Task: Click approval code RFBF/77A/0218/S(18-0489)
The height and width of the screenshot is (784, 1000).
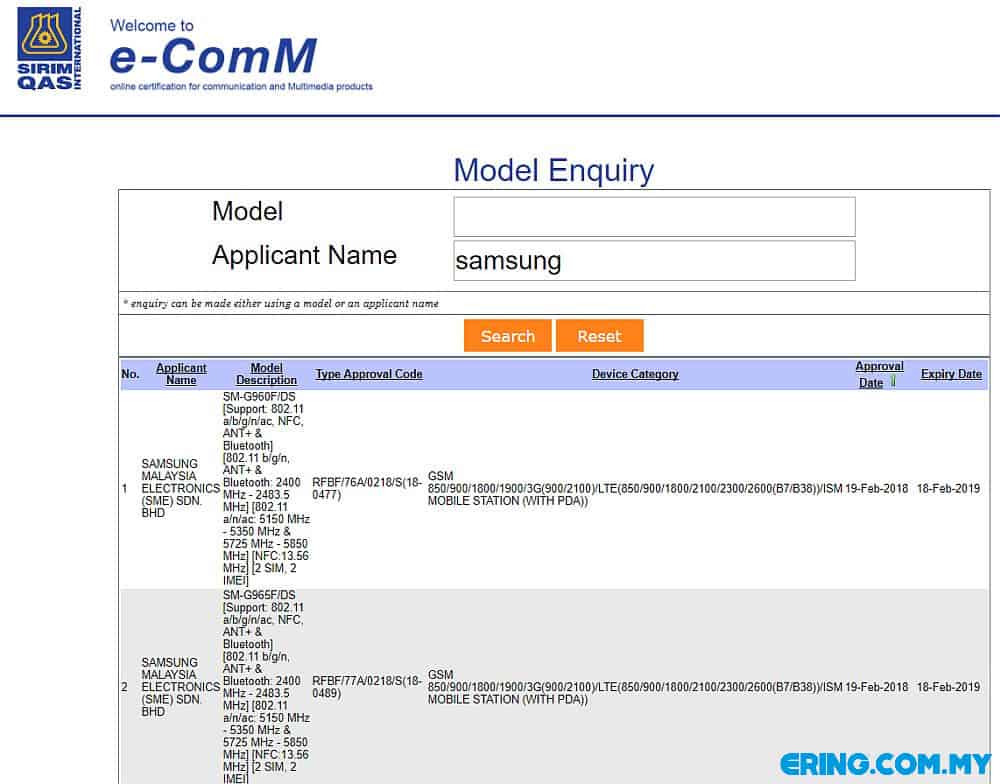Action: tap(367, 687)
